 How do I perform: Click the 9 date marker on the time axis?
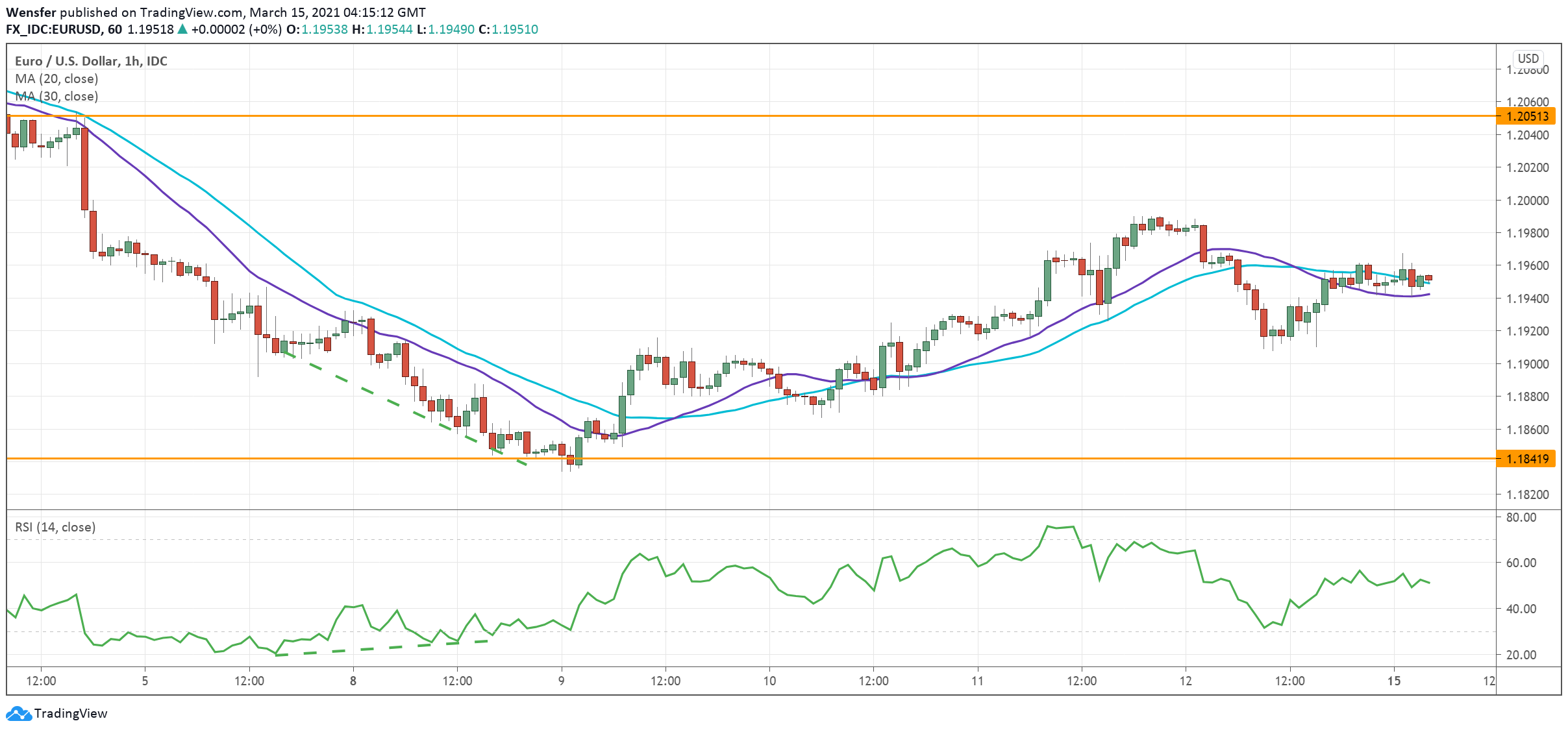(562, 681)
